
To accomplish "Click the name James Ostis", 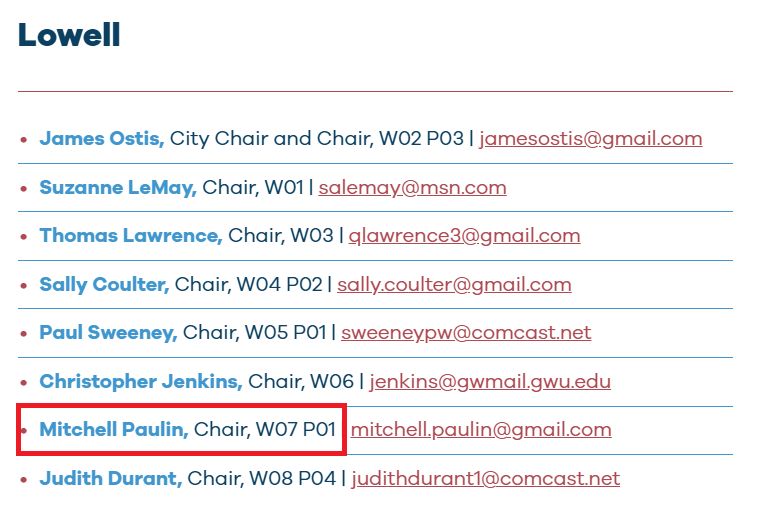I will click(x=102, y=138).
